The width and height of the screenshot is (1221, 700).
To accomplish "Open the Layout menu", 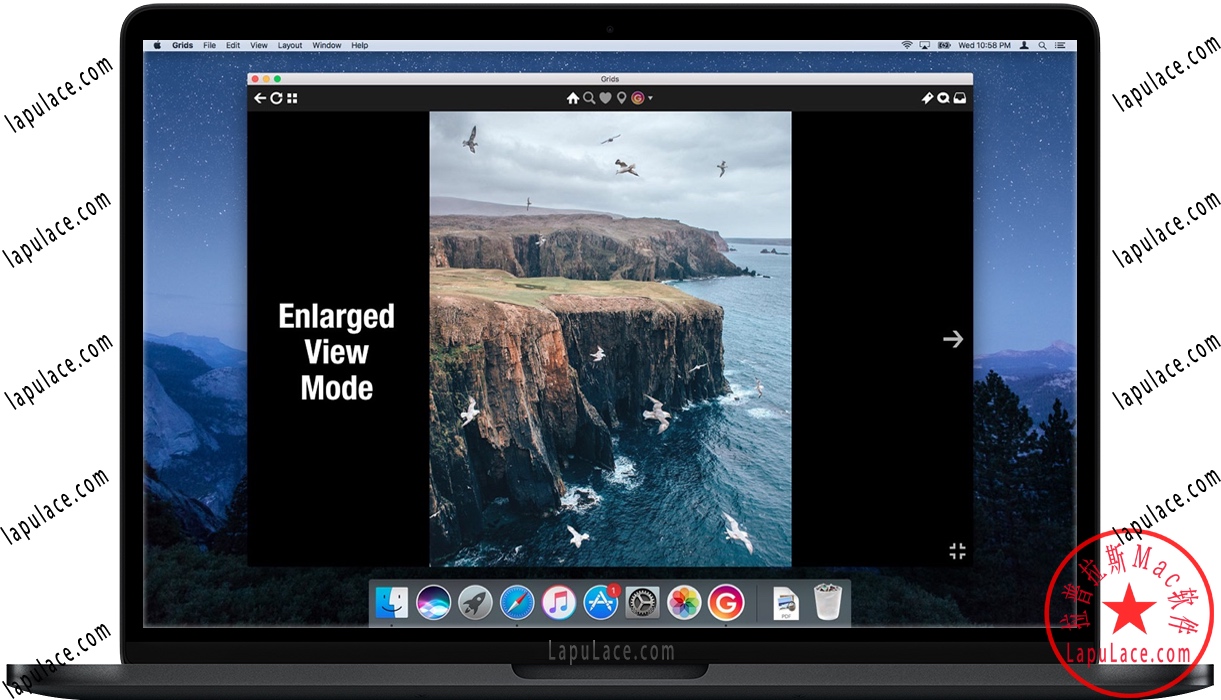I will [290, 45].
